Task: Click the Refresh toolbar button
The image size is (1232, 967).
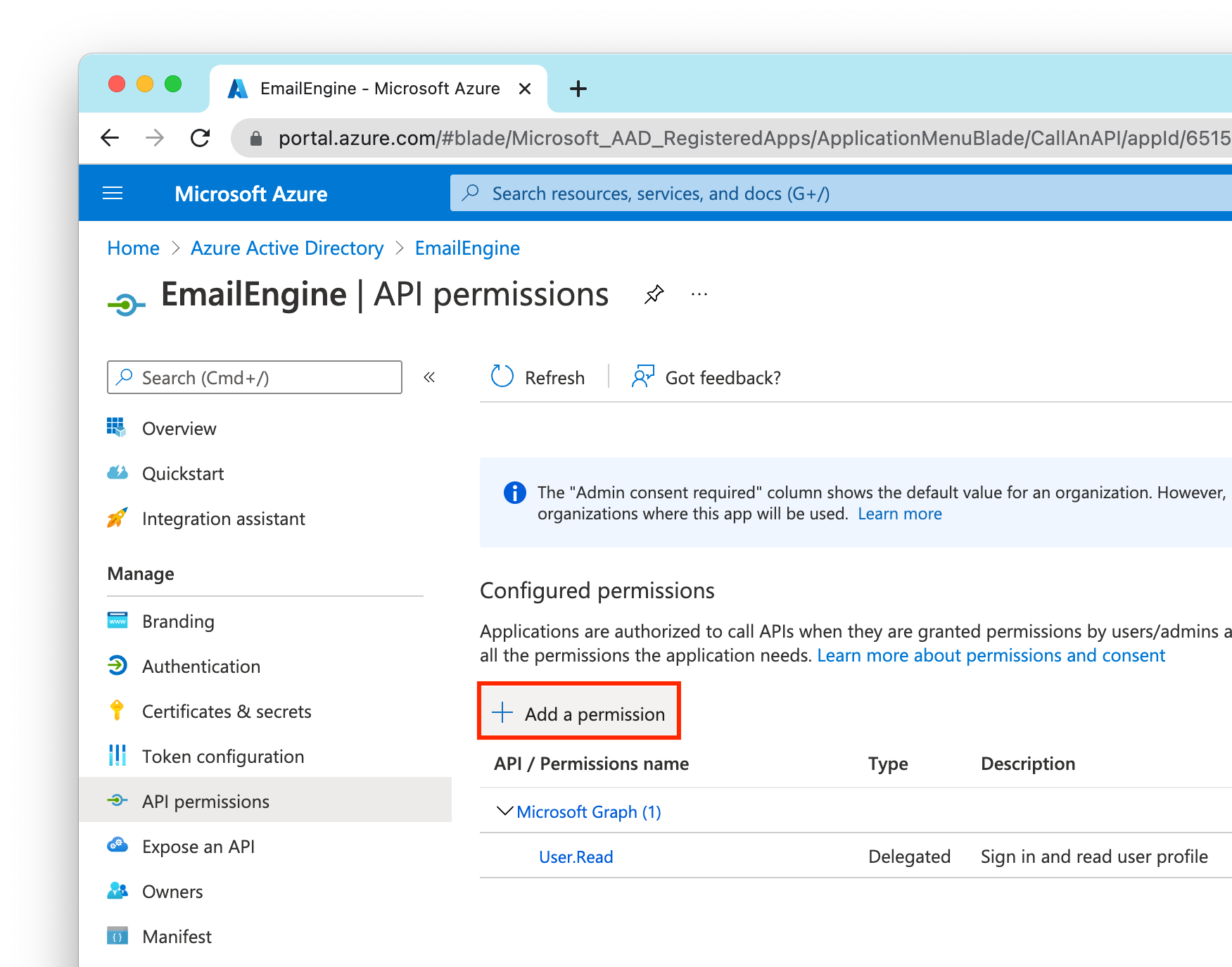Action: click(538, 377)
